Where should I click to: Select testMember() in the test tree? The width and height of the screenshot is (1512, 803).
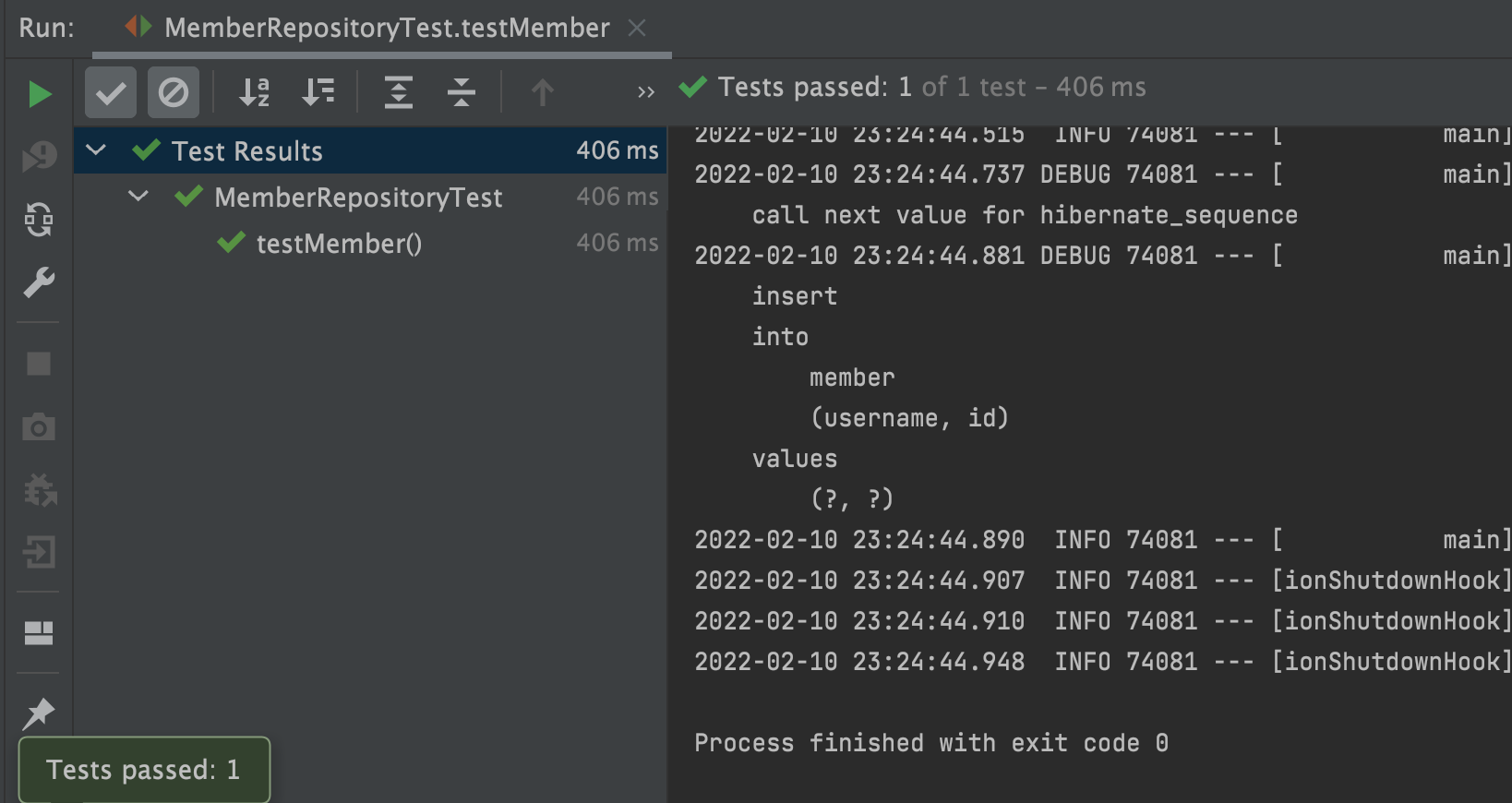(338, 244)
